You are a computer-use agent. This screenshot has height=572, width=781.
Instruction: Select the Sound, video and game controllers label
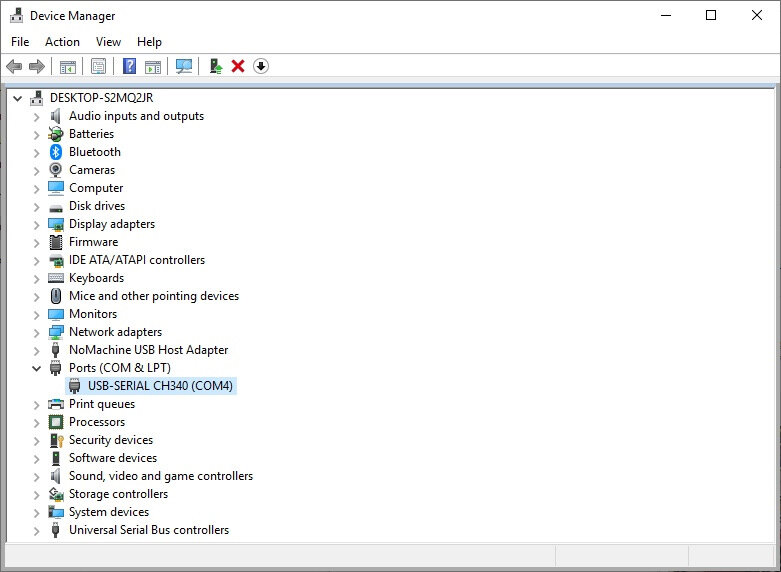point(161,476)
